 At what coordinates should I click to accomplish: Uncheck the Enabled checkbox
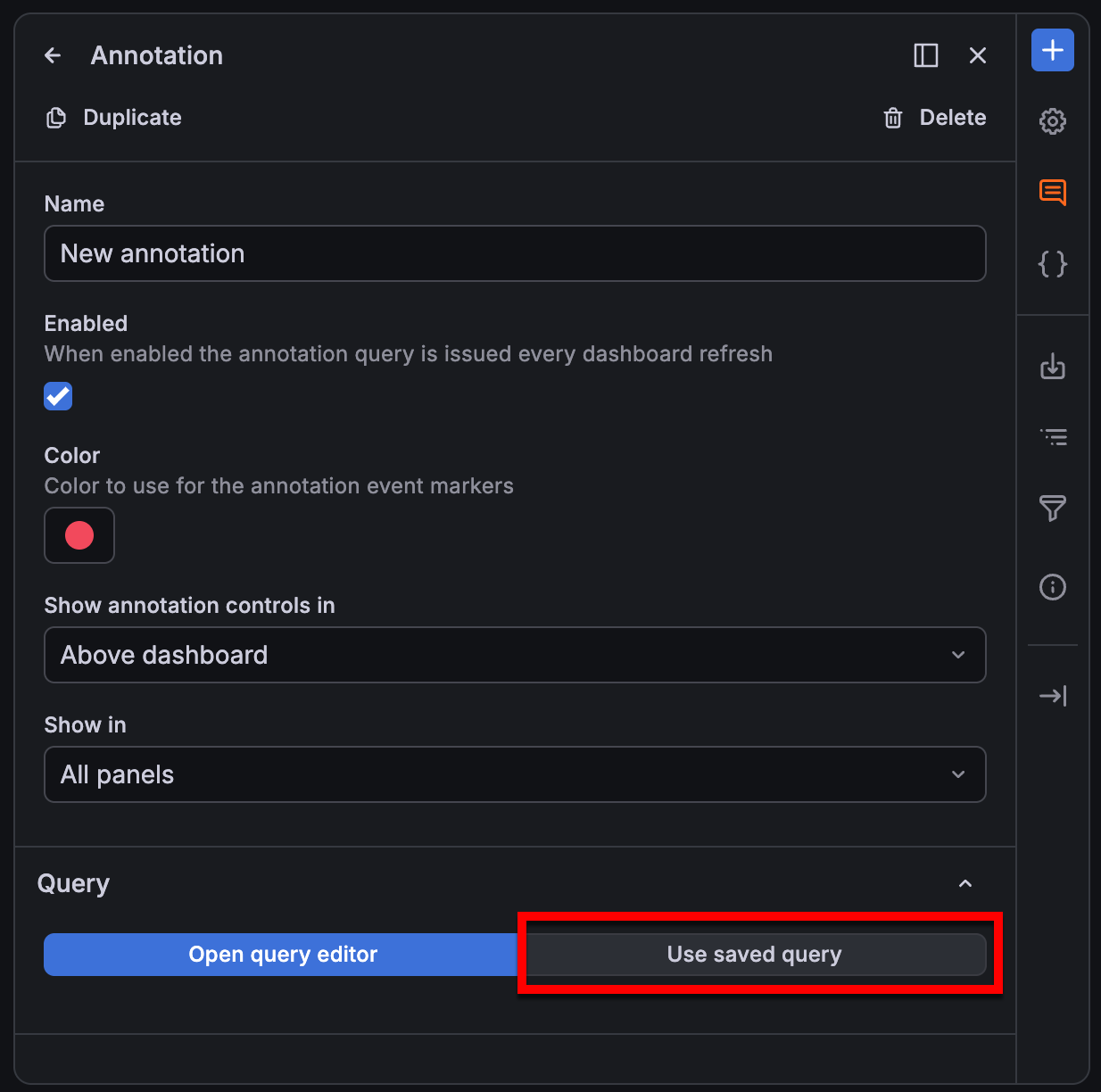(58, 396)
